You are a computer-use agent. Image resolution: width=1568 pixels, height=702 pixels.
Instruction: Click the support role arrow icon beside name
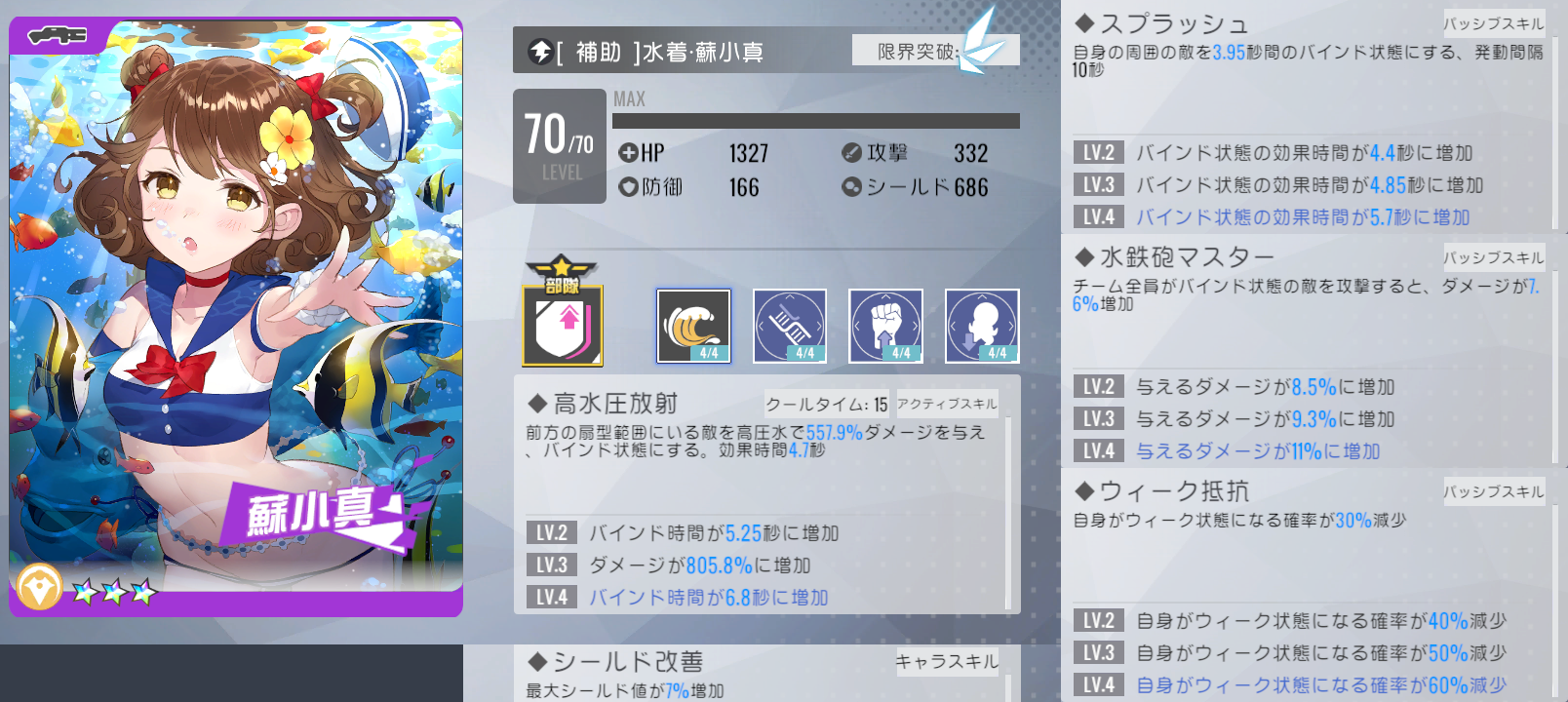(540, 51)
